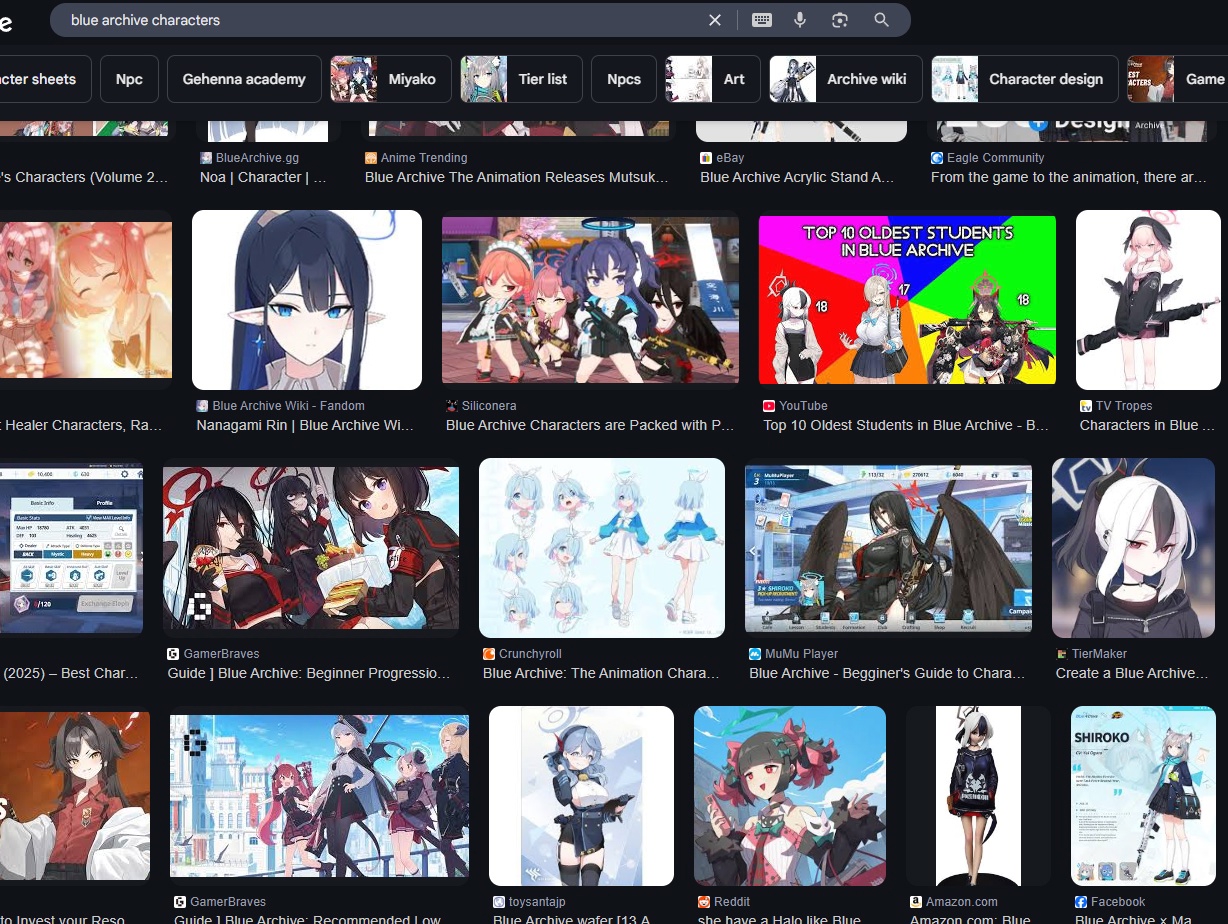Open 'Blue Archive Characters are Packed with P...' title
The height and width of the screenshot is (924, 1228).
click(x=590, y=425)
